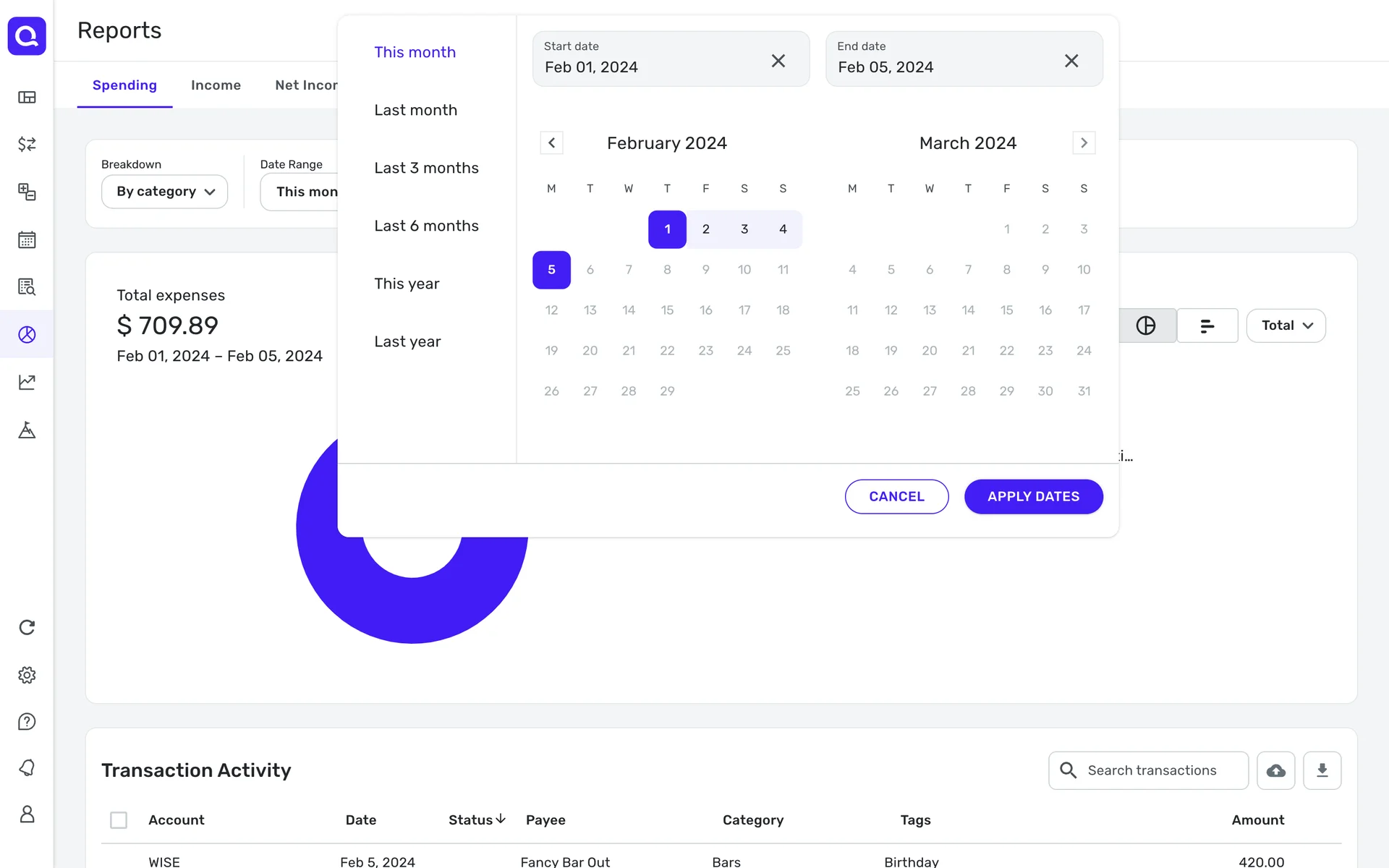Image resolution: width=1389 pixels, height=868 pixels.
Task: Switch to bar chart view
Action: 1207,325
